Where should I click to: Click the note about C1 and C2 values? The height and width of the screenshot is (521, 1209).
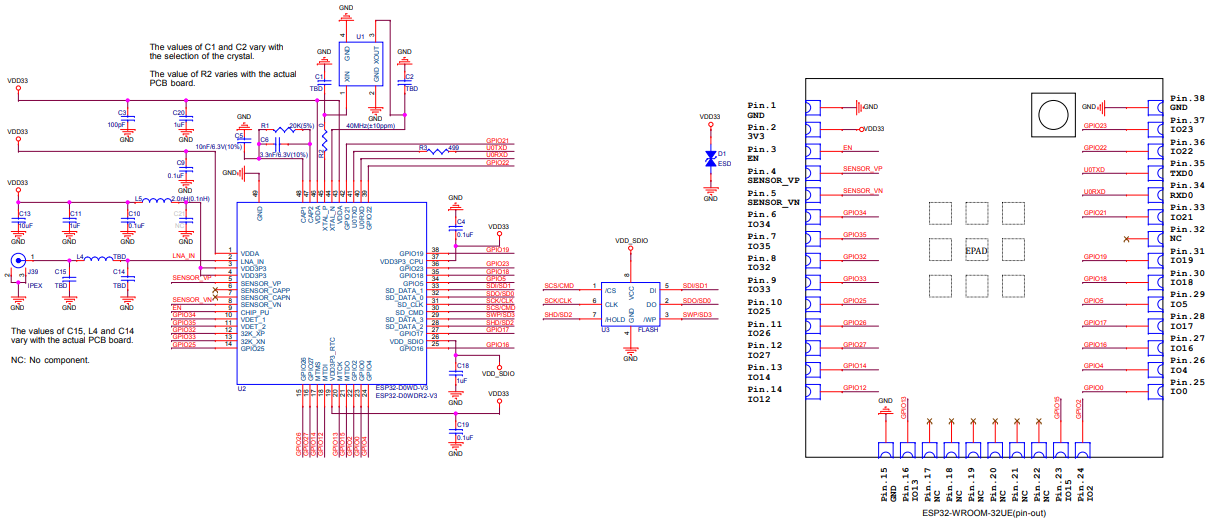(x=217, y=52)
